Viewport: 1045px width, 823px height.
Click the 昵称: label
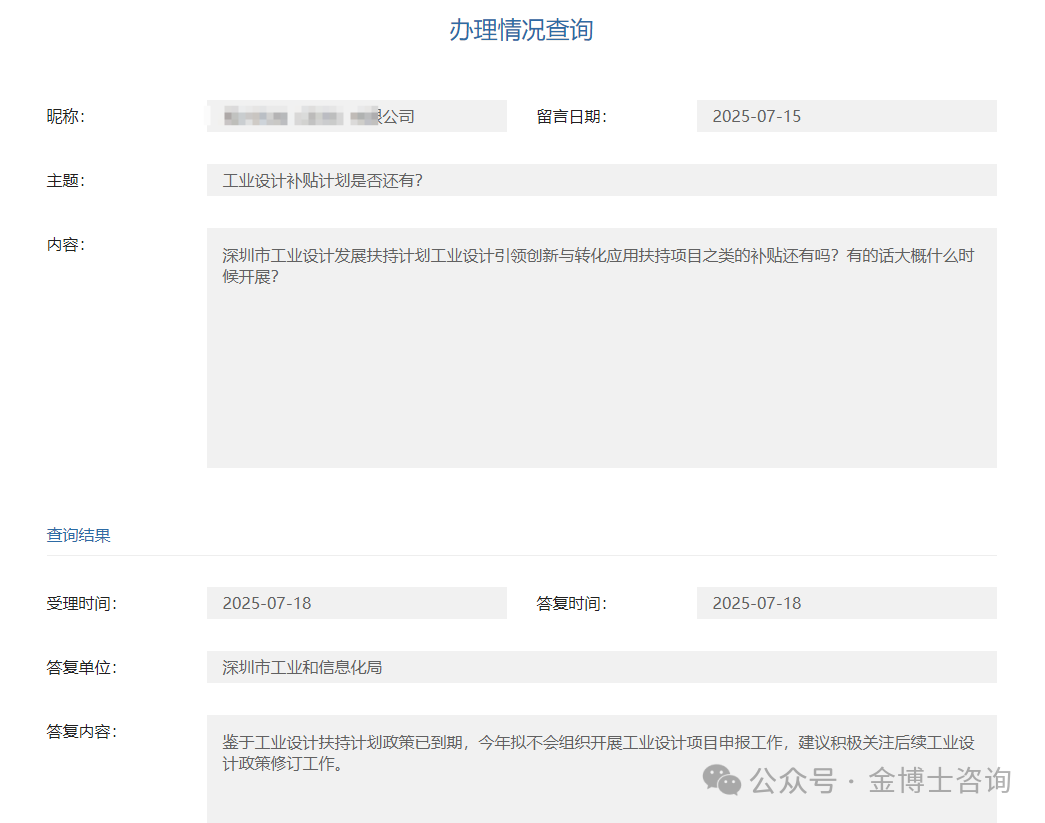click(x=65, y=117)
